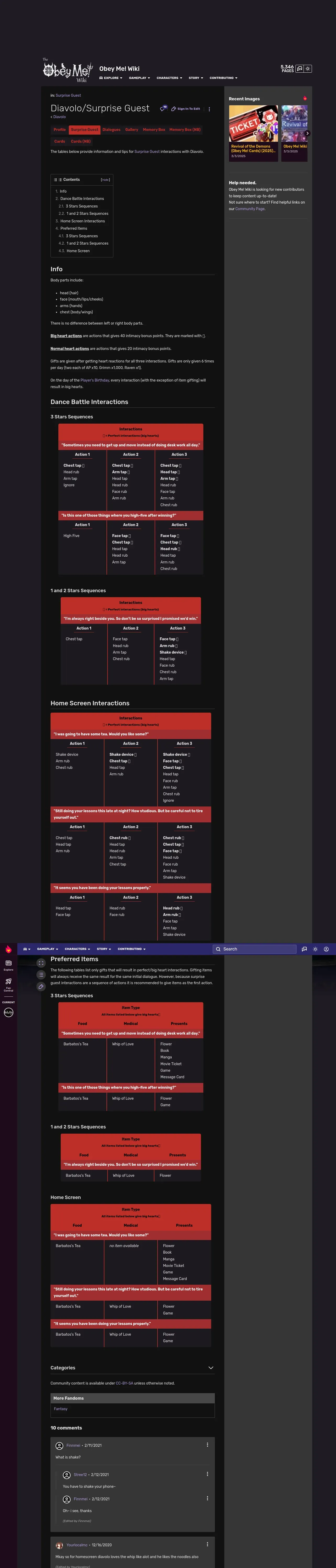The width and height of the screenshot is (336, 1568).
Task: Jump to Info in the Contents
Action: point(63,191)
